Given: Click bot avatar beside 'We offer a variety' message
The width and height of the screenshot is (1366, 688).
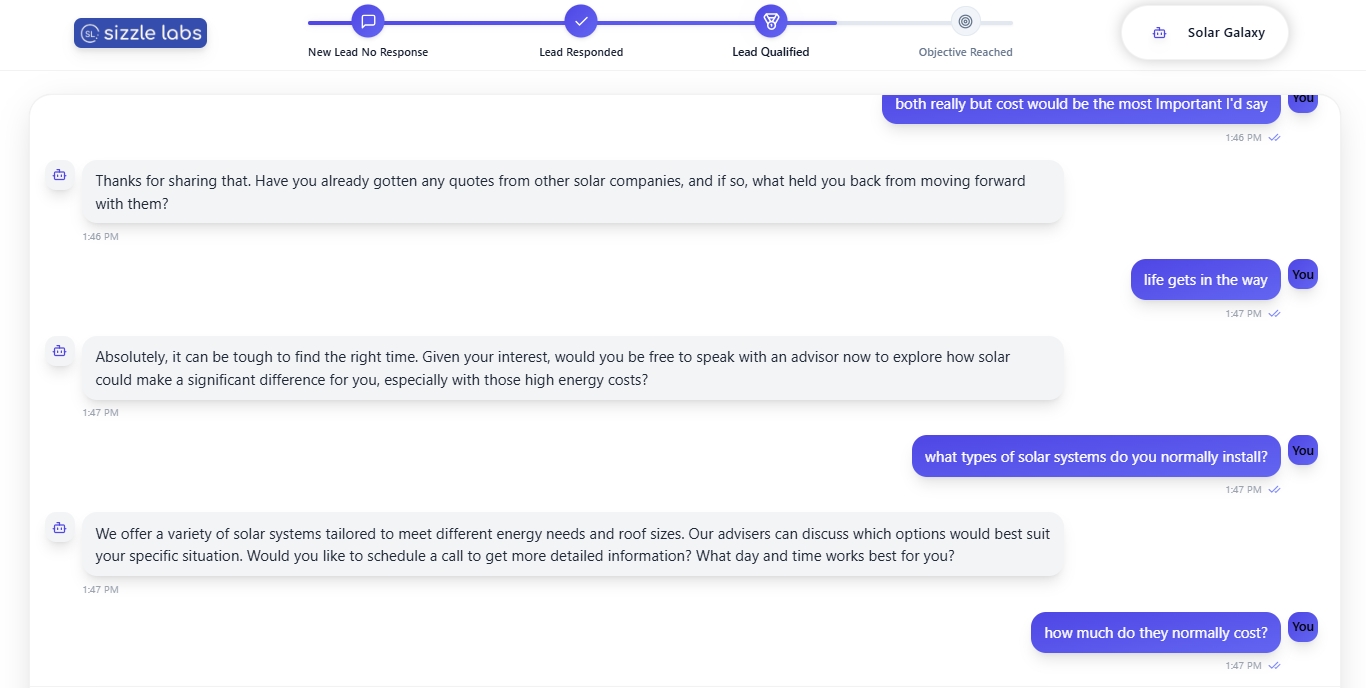Looking at the screenshot, I should (59, 527).
